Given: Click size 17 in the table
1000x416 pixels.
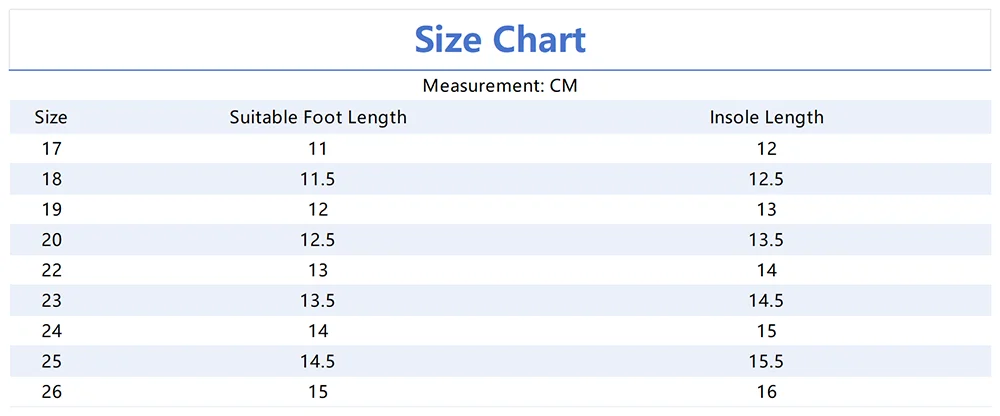Looking at the screenshot, I should click(x=51, y=148).
